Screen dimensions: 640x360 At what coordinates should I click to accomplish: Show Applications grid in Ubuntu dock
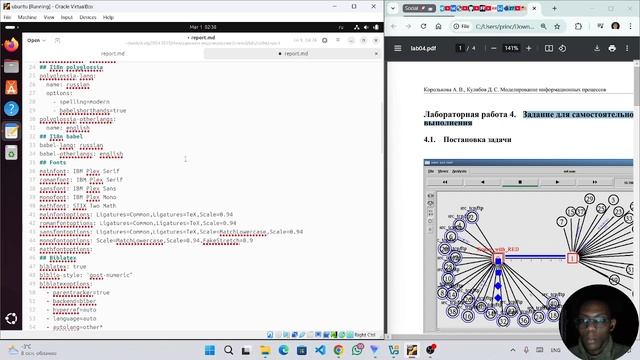pyautogui.click(x=11, y=318)
